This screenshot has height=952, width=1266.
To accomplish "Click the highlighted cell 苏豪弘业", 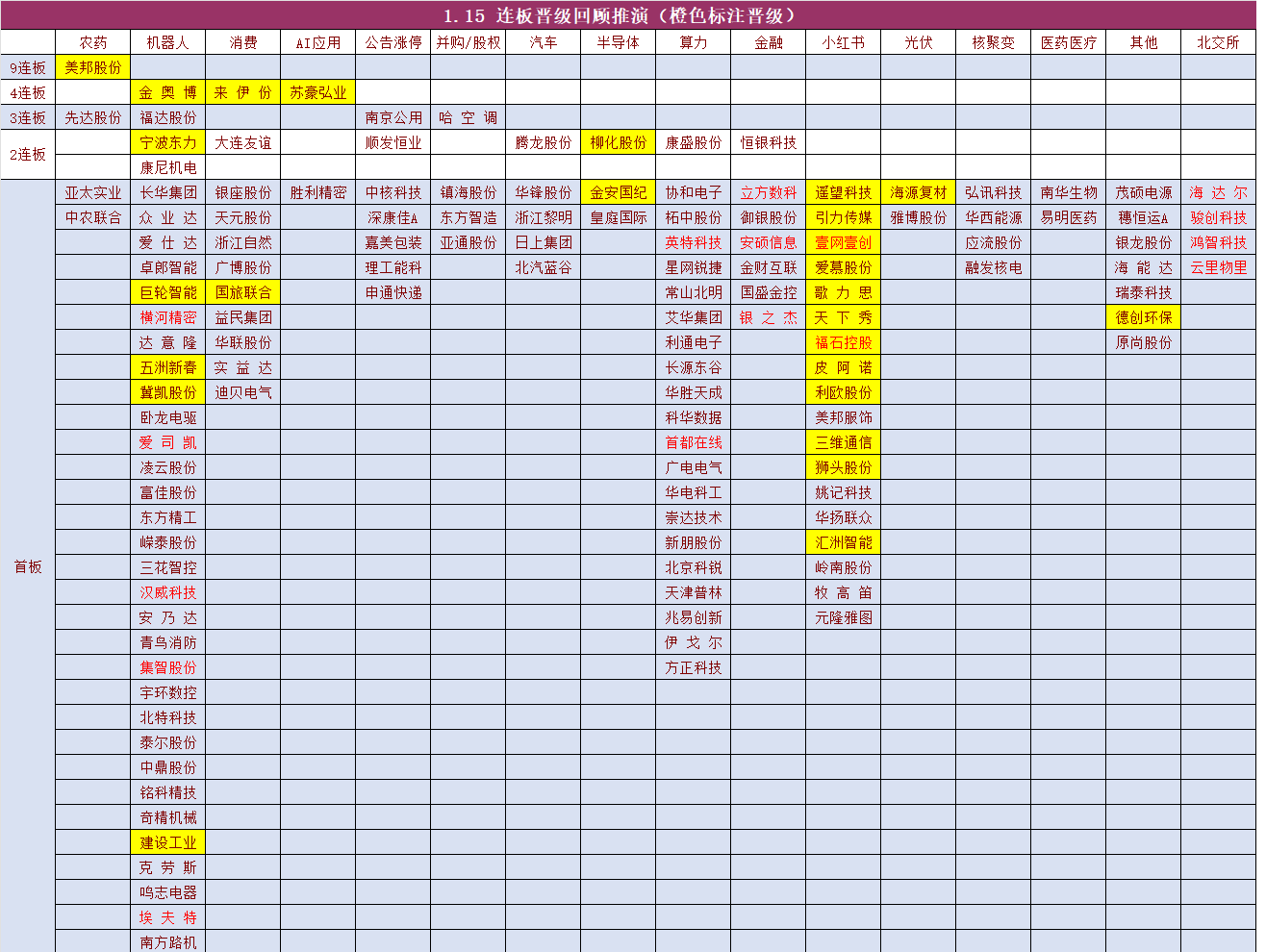I will click(x=318, y=92).
